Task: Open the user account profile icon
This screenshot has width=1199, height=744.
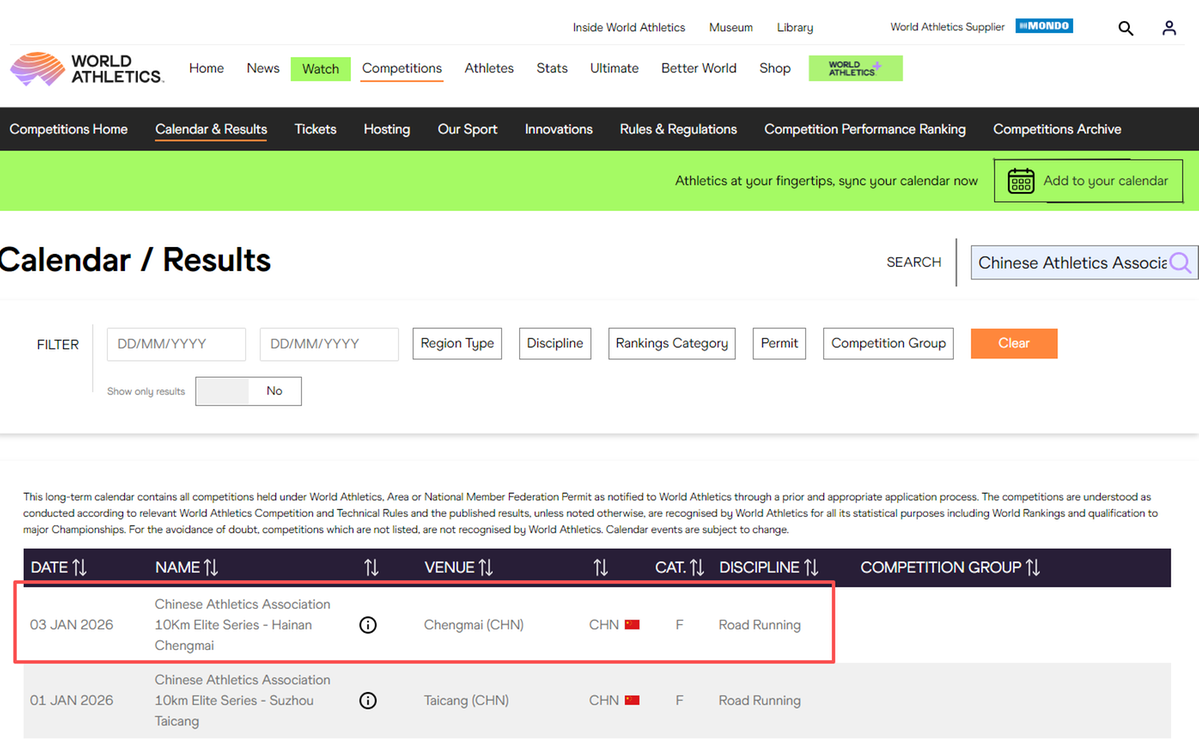Action: (1169, 28)
